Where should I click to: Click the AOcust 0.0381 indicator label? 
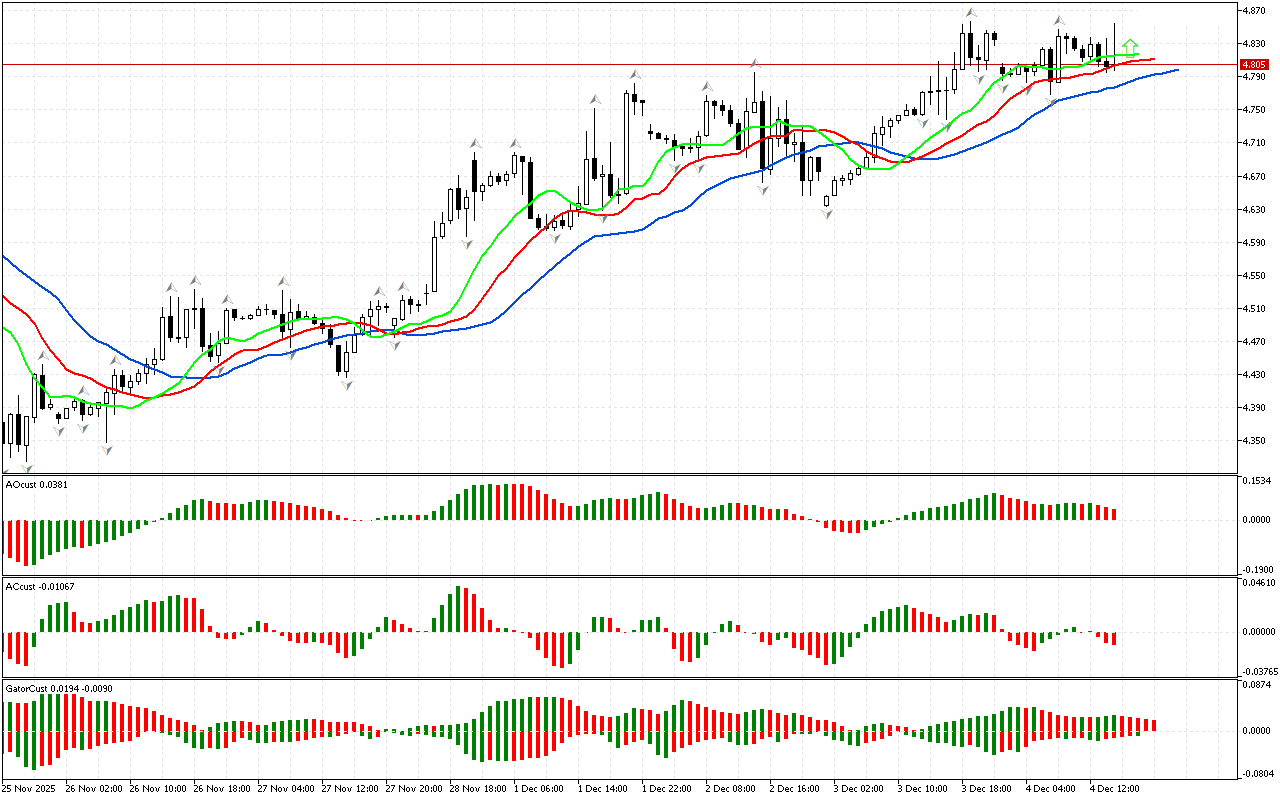(36, 484)
